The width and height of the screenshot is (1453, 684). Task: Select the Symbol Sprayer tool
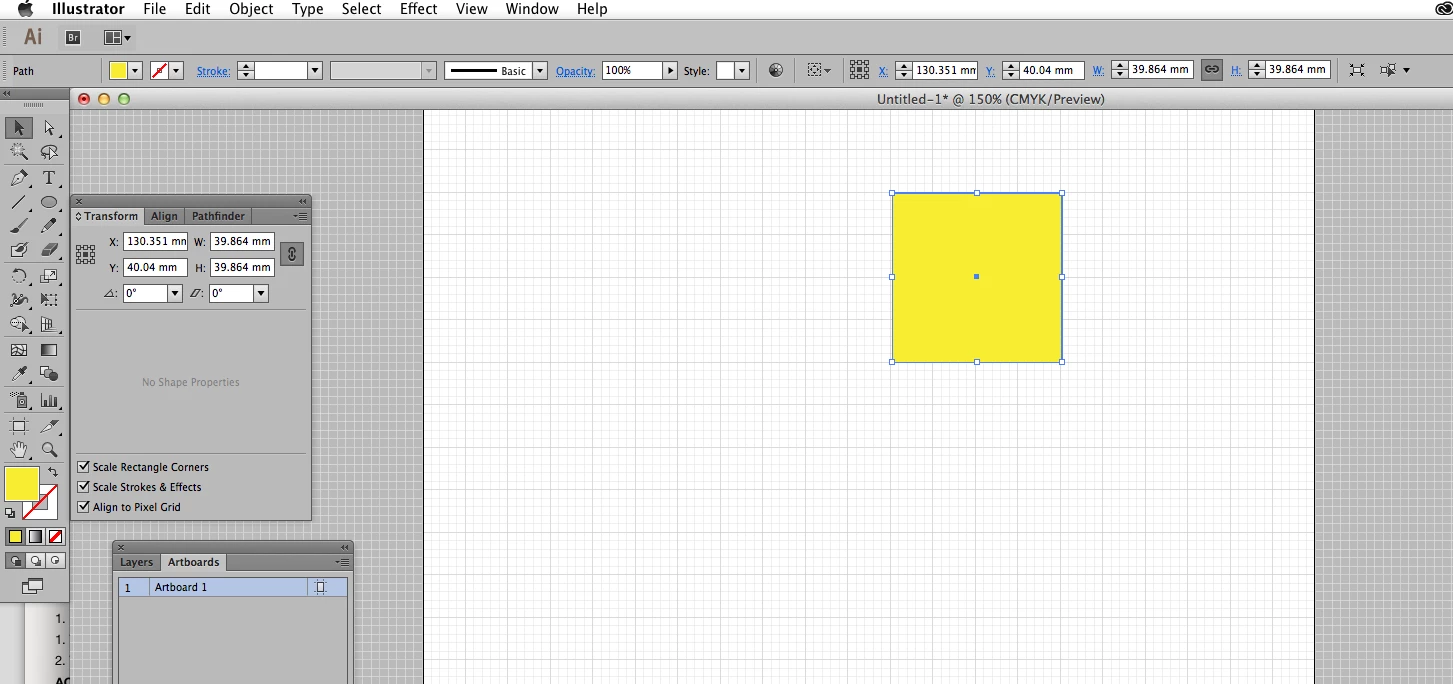19,400
